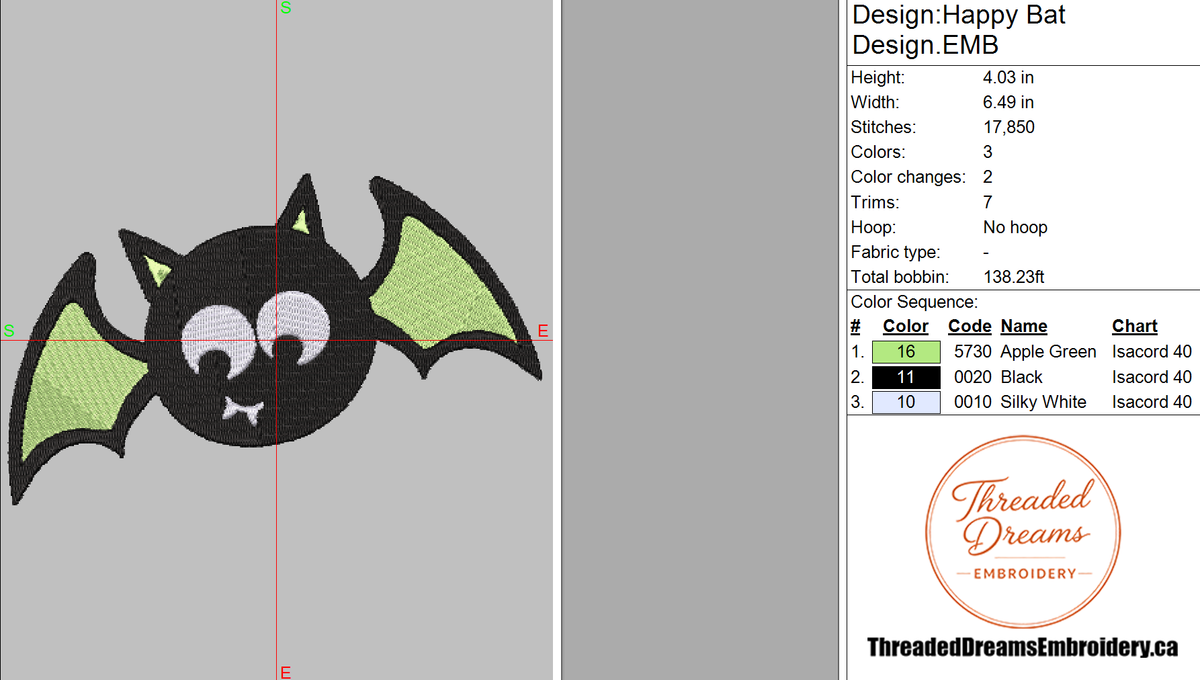
Task: Click the Hoop value 'No hoop'
Action: point(1015,227)
